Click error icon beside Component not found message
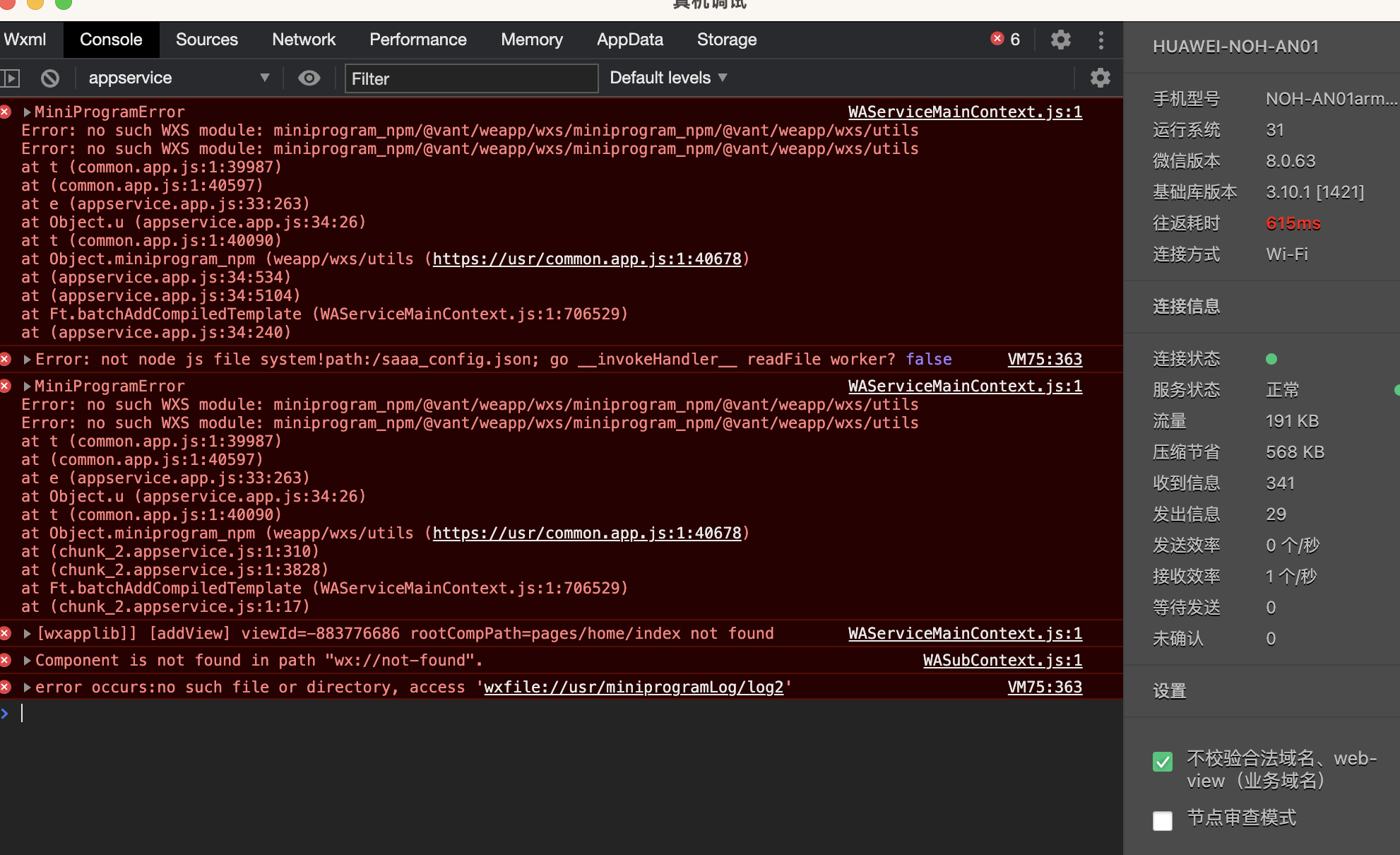The height and width of the screenshot is (855, 1400). click(x=6, y=660)
